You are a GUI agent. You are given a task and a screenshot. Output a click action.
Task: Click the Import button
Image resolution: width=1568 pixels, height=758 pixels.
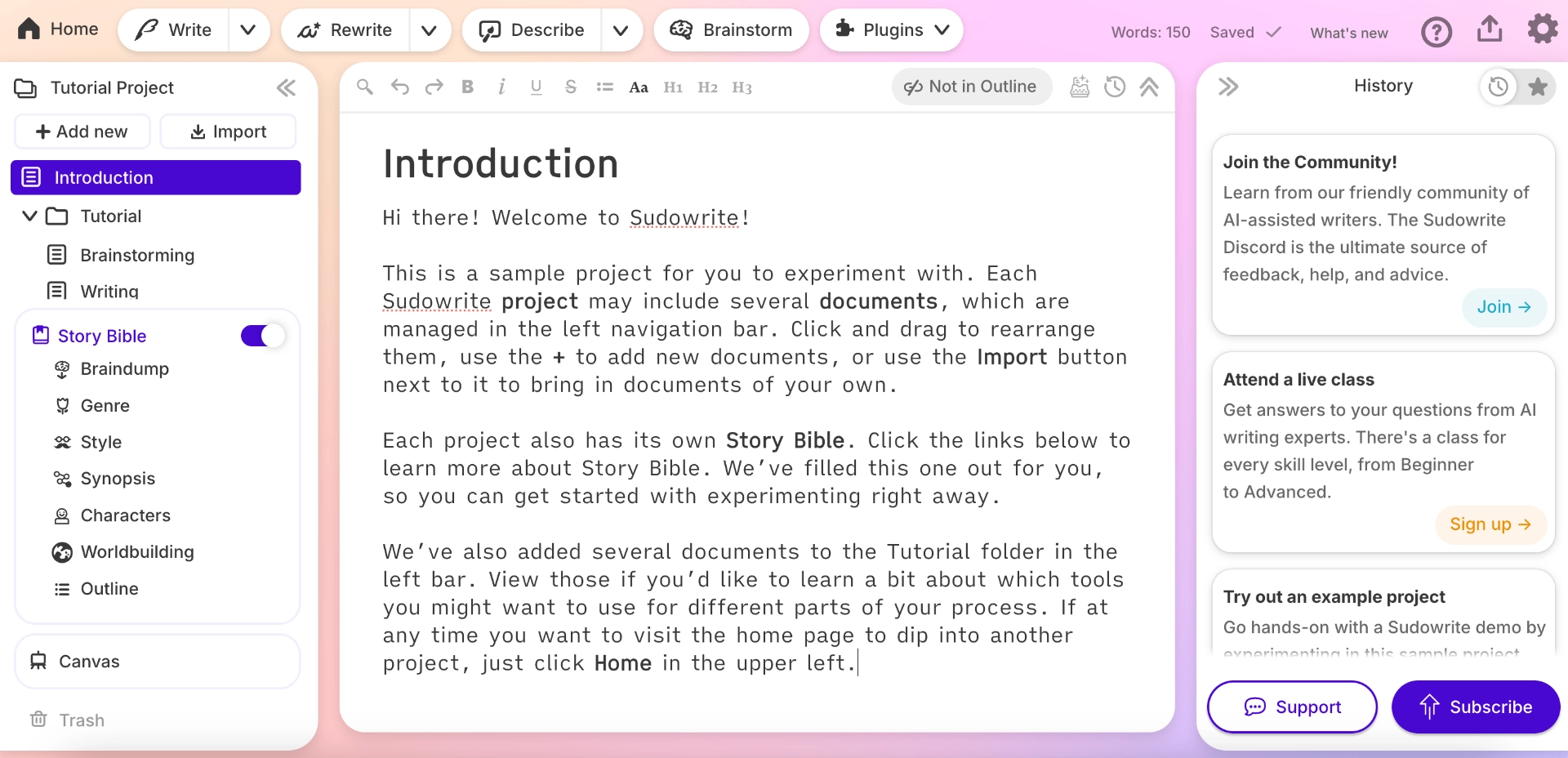[x=228, y=132]
